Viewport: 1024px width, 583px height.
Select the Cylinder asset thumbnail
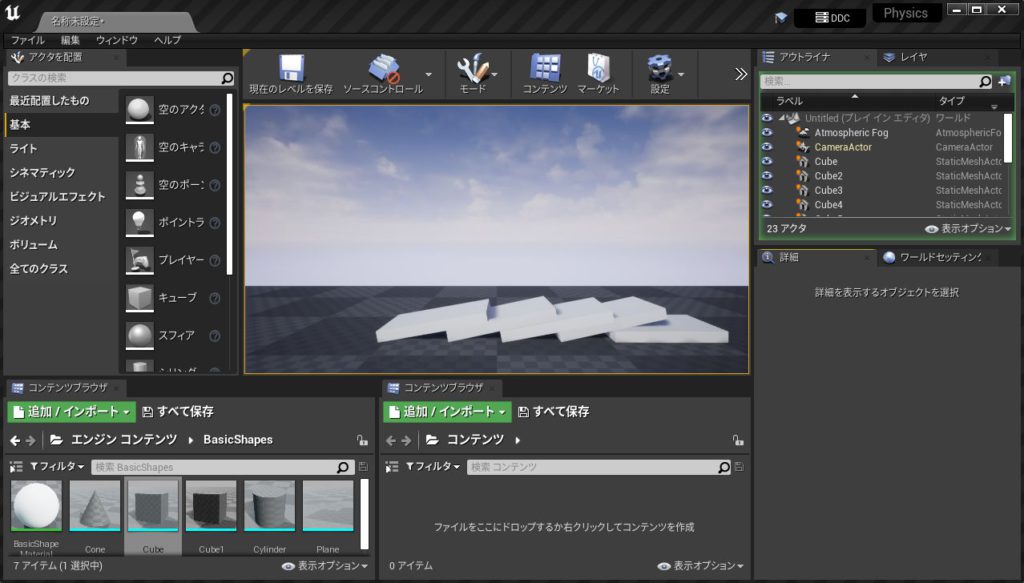click(269, 507)
